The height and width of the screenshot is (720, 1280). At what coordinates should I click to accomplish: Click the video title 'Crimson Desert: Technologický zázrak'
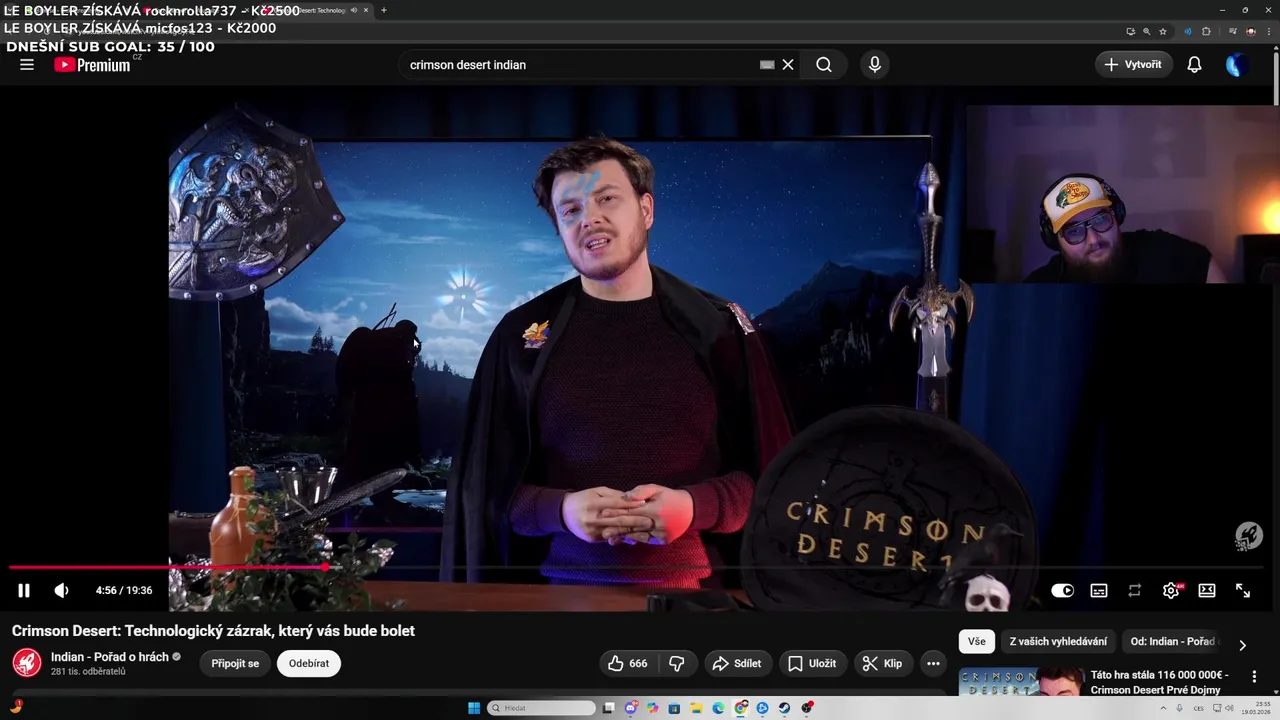[x=213, y=631]
